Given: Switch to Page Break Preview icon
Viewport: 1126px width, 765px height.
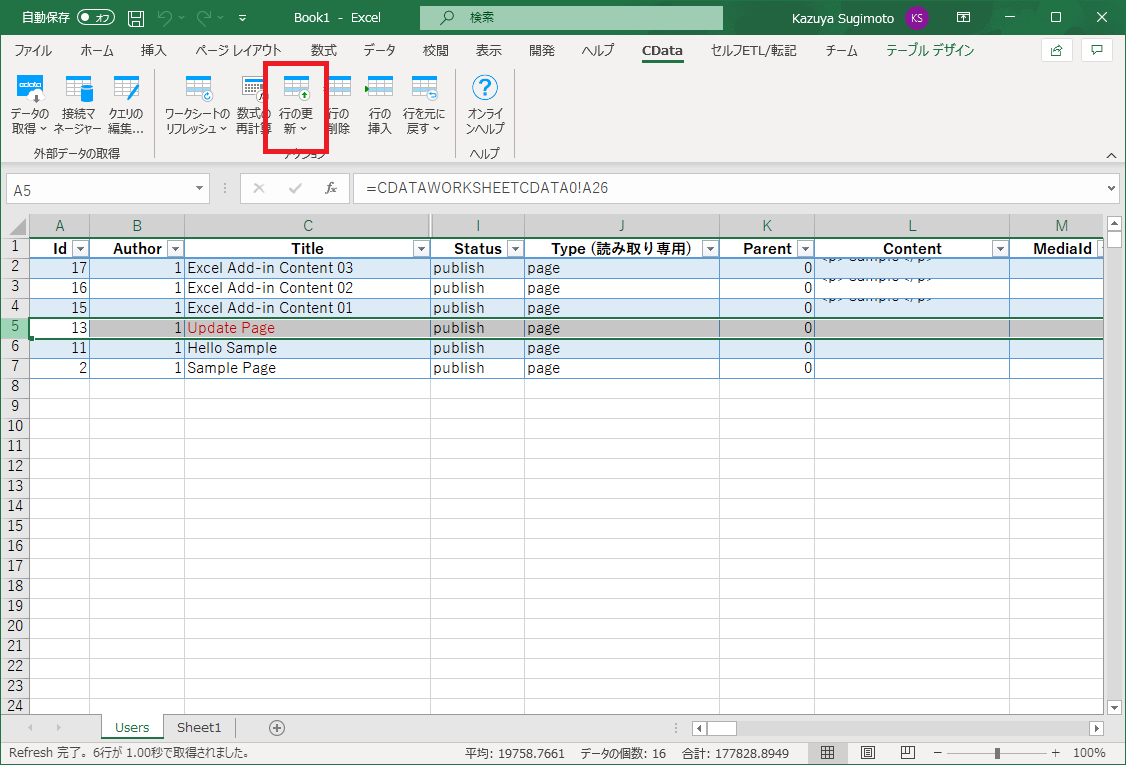Looking at the screenshot, I should (908, 753).
